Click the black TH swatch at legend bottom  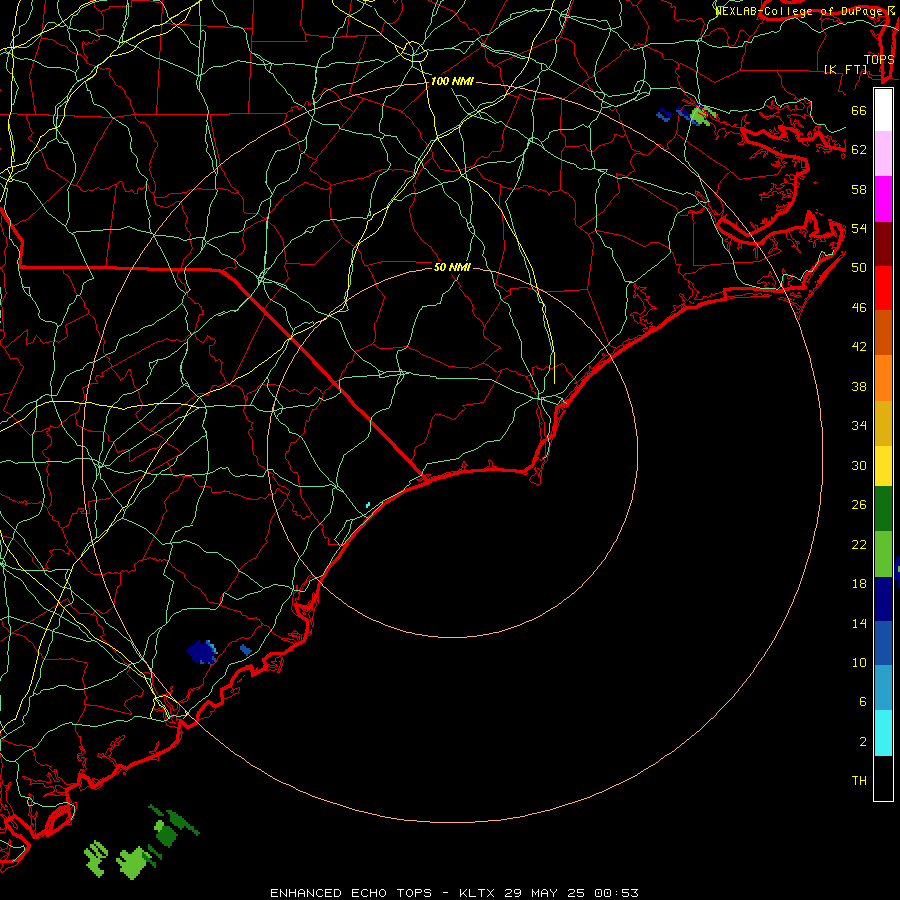tap(883, 778)
